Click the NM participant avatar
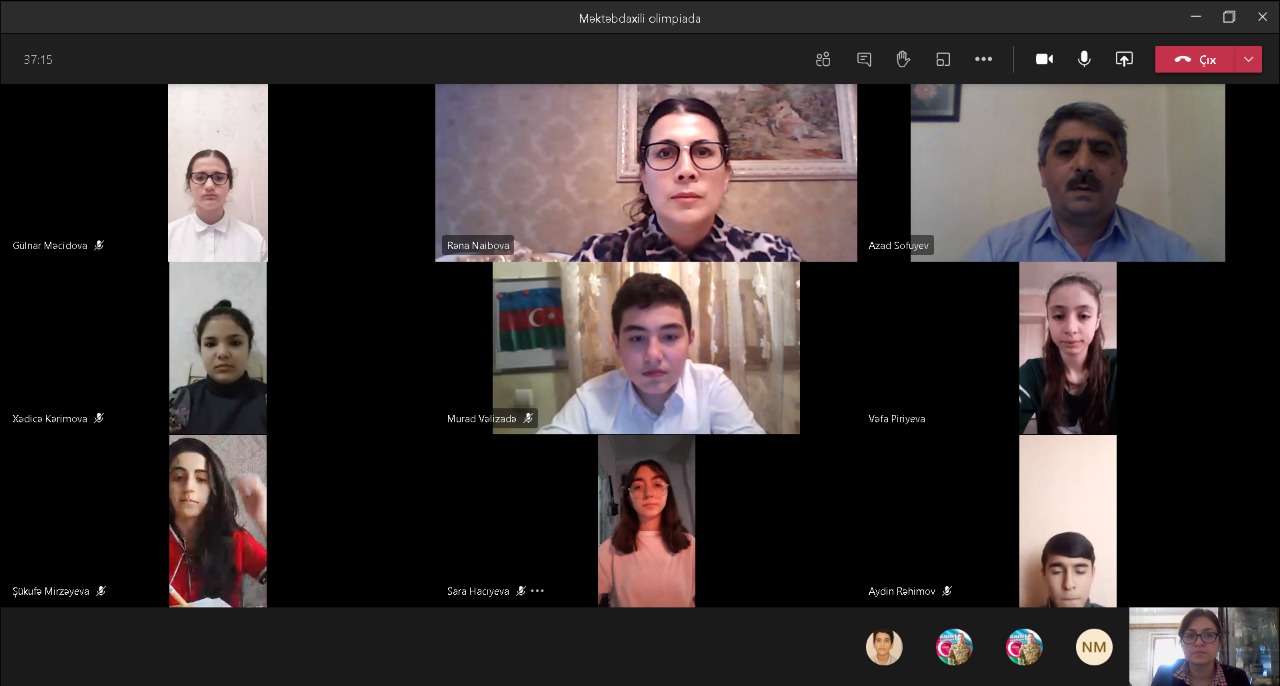Image resolution: width=1280 pixels, height=686 pixels. point(1094,647)
